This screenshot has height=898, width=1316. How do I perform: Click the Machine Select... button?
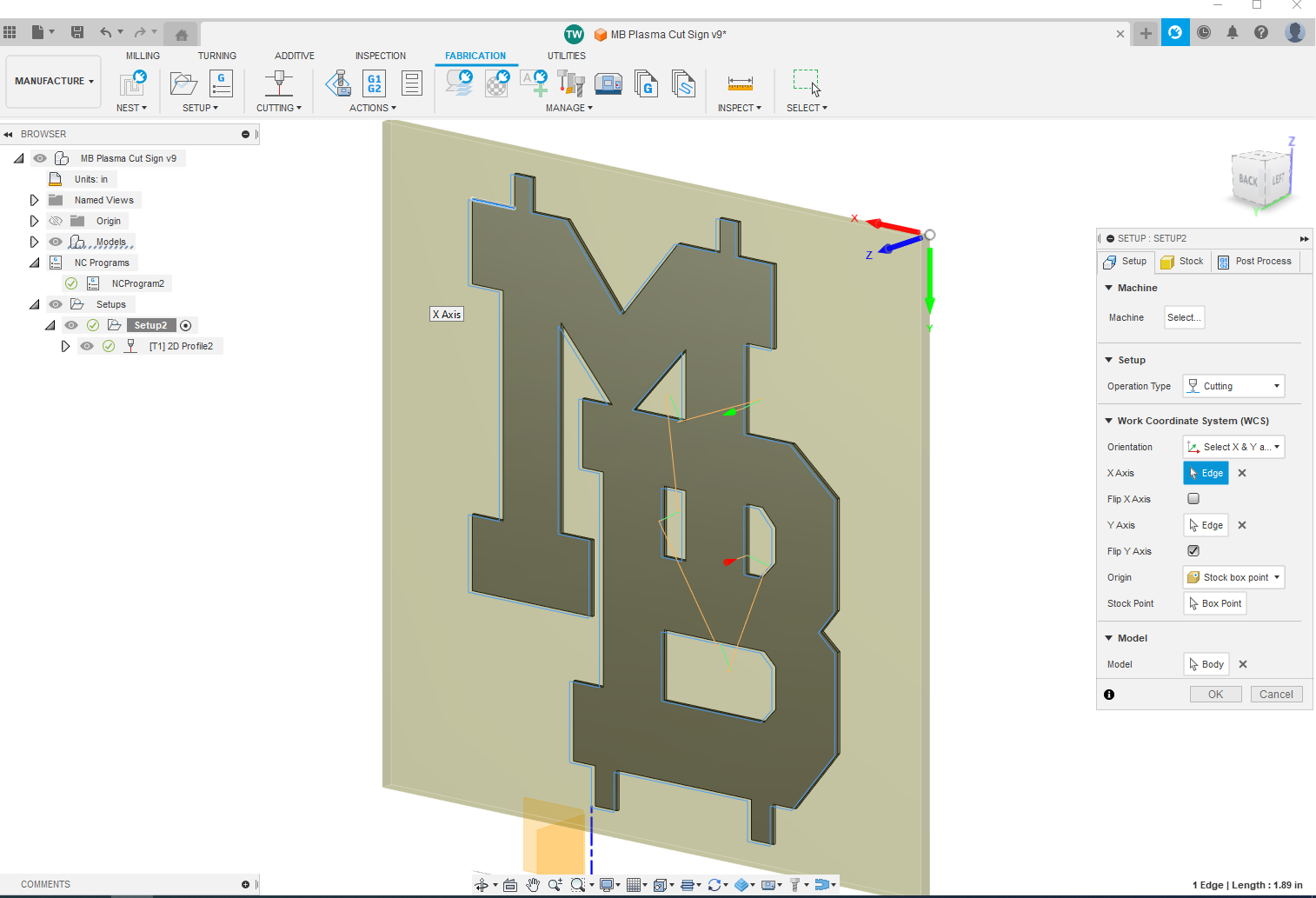pos(1185,317)
